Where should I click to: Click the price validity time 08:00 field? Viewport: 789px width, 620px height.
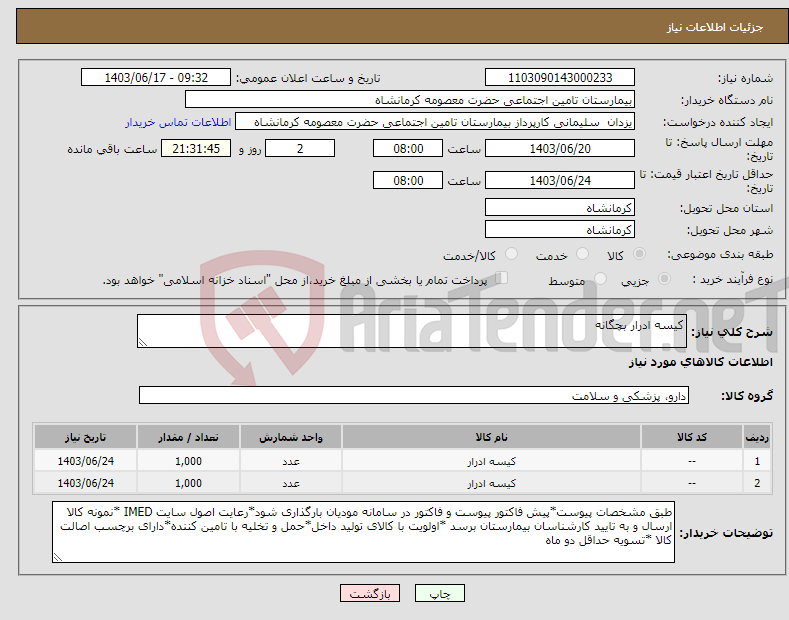408,180
